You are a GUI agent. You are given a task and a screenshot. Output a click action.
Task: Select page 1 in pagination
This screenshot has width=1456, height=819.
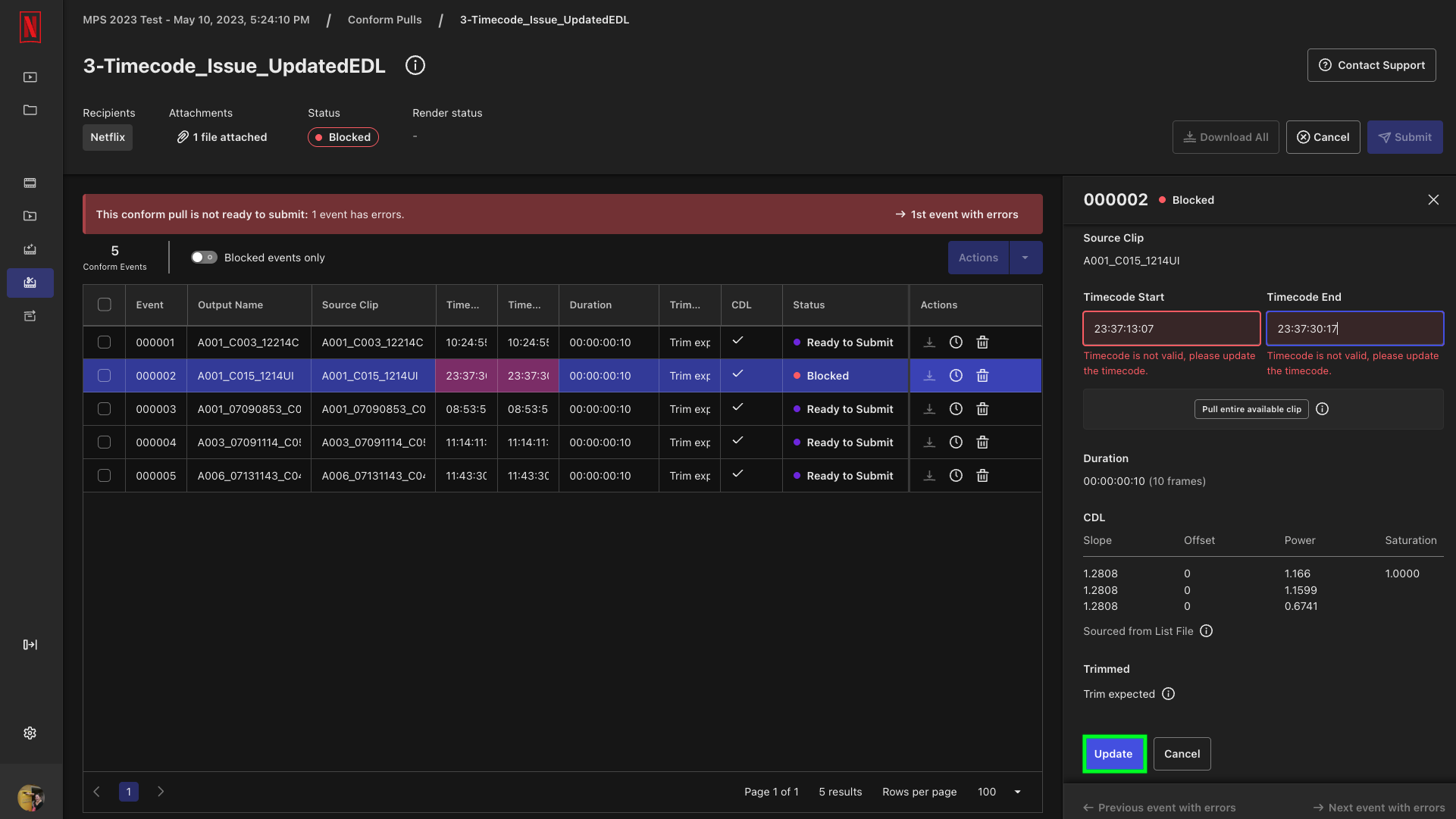(129, 792)
